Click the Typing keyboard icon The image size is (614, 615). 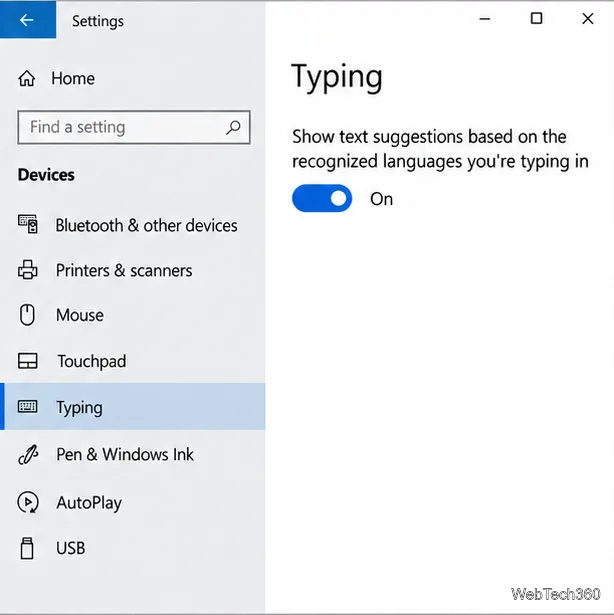click(x=27, y=406)
